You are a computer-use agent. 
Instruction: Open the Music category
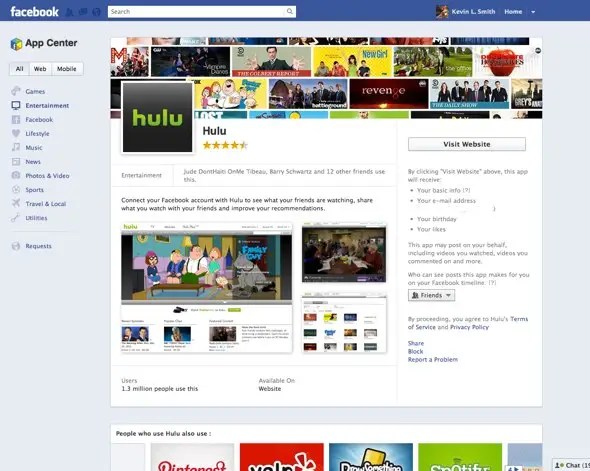[34, 148]
